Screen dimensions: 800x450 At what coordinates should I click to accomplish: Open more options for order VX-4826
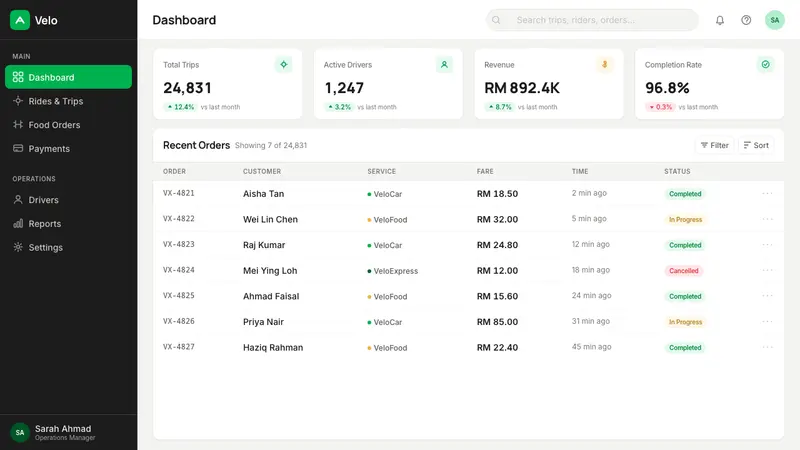(x=767, y=321)
